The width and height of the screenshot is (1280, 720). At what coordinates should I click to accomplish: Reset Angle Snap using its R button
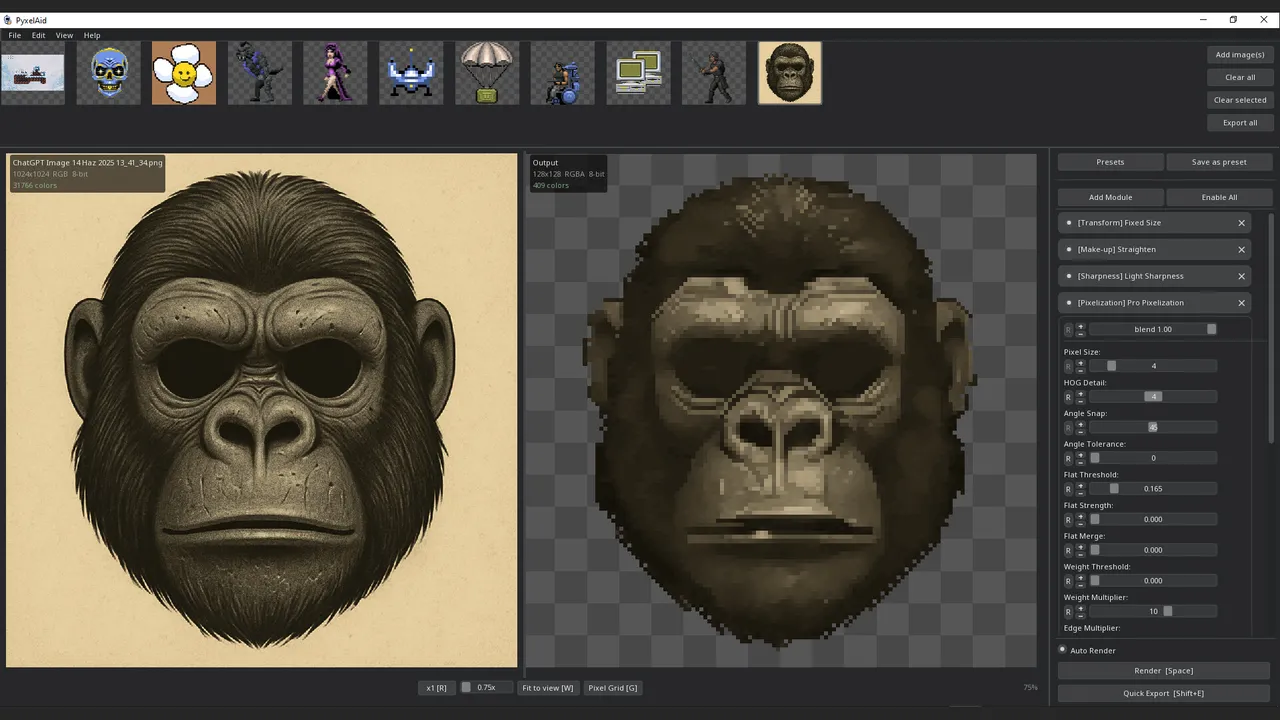pos(1068,427)
